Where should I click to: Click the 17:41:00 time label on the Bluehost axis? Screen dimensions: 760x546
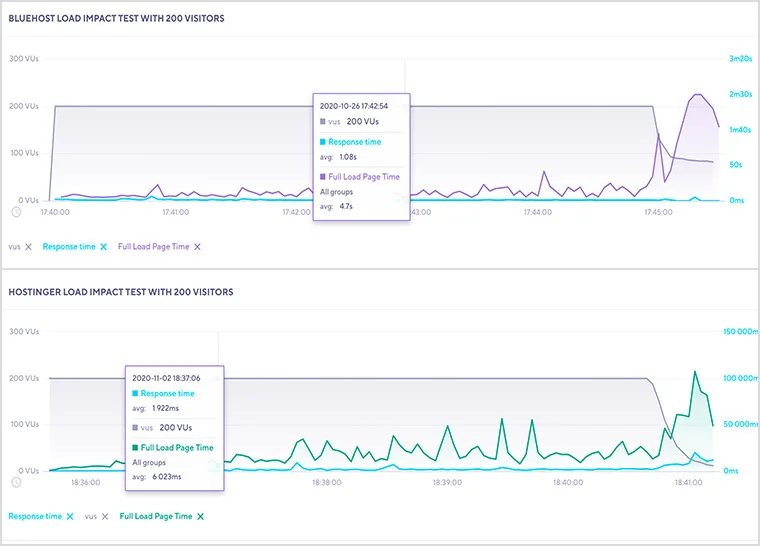click(175, 212)
